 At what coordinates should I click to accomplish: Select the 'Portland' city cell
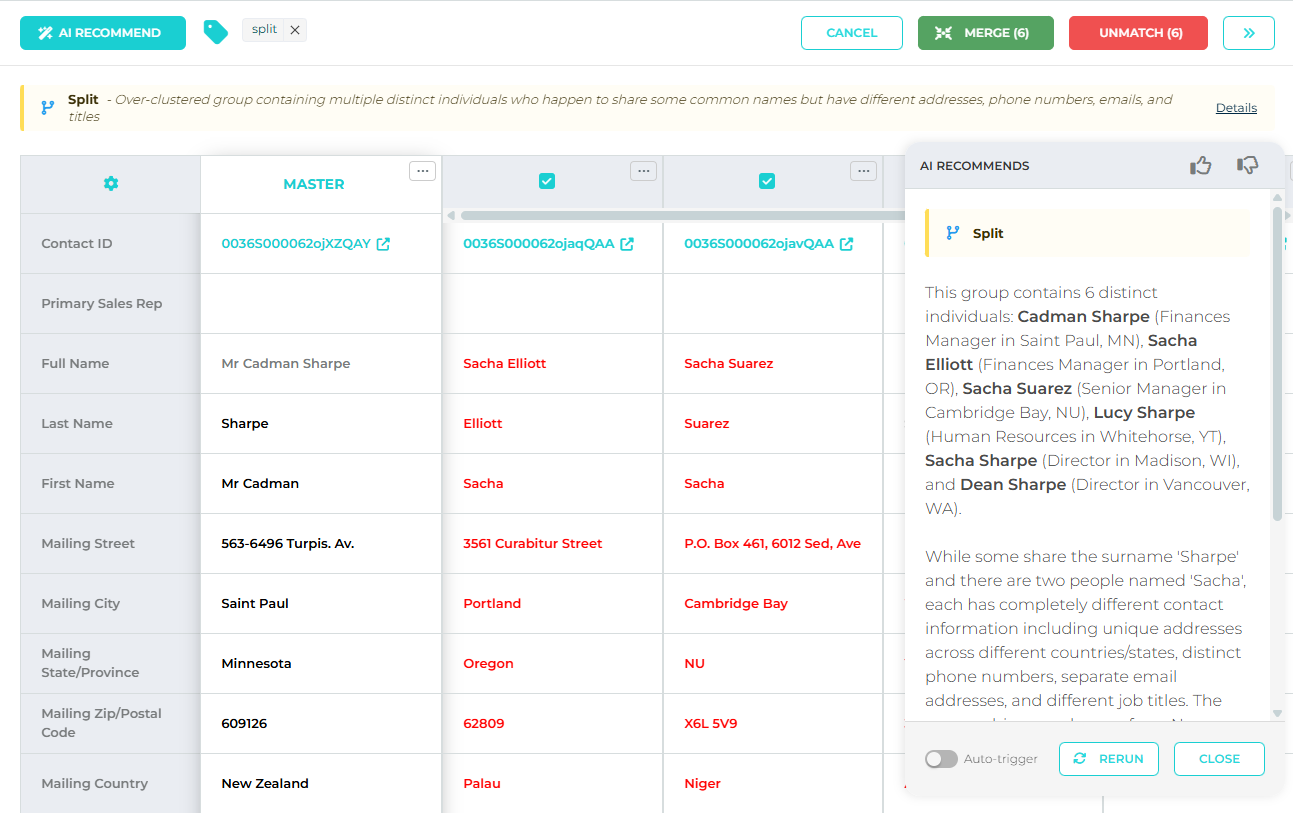point(552,604)
